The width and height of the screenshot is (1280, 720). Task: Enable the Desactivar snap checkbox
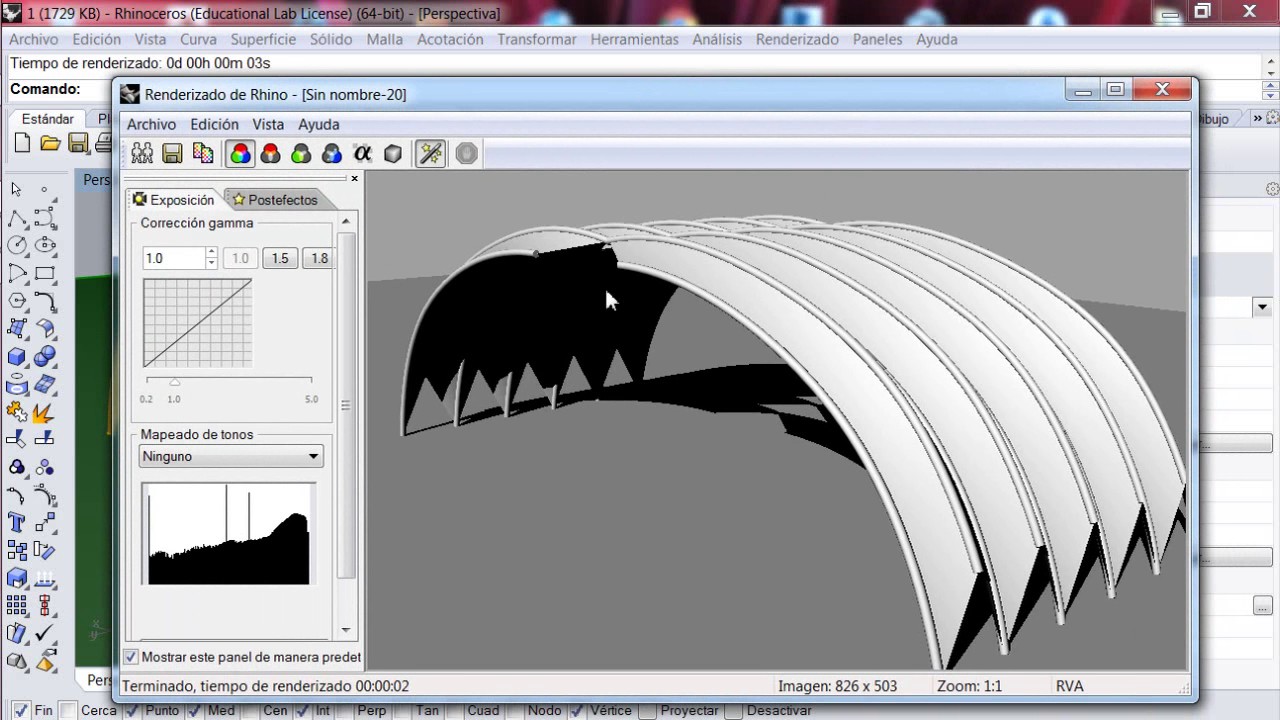pos(732,711)
